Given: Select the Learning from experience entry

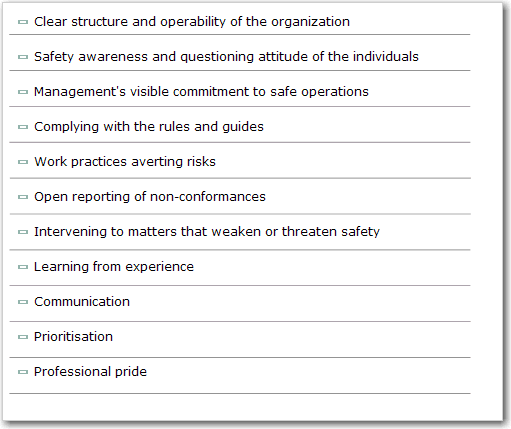Looking at the screenshot, I should pyautogui.click(x=114, y=267).
